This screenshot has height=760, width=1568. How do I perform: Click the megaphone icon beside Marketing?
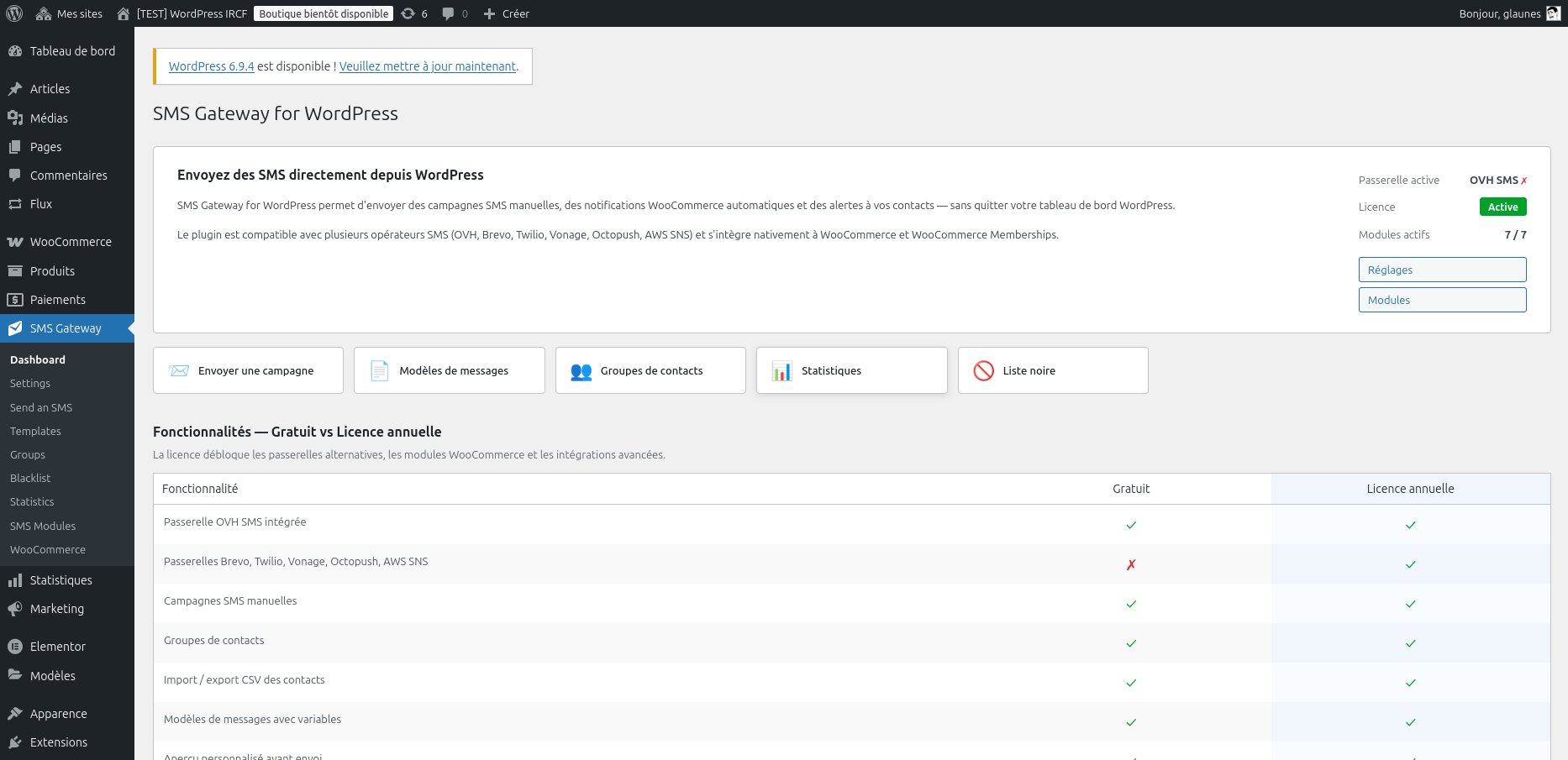tap(15, 609)
